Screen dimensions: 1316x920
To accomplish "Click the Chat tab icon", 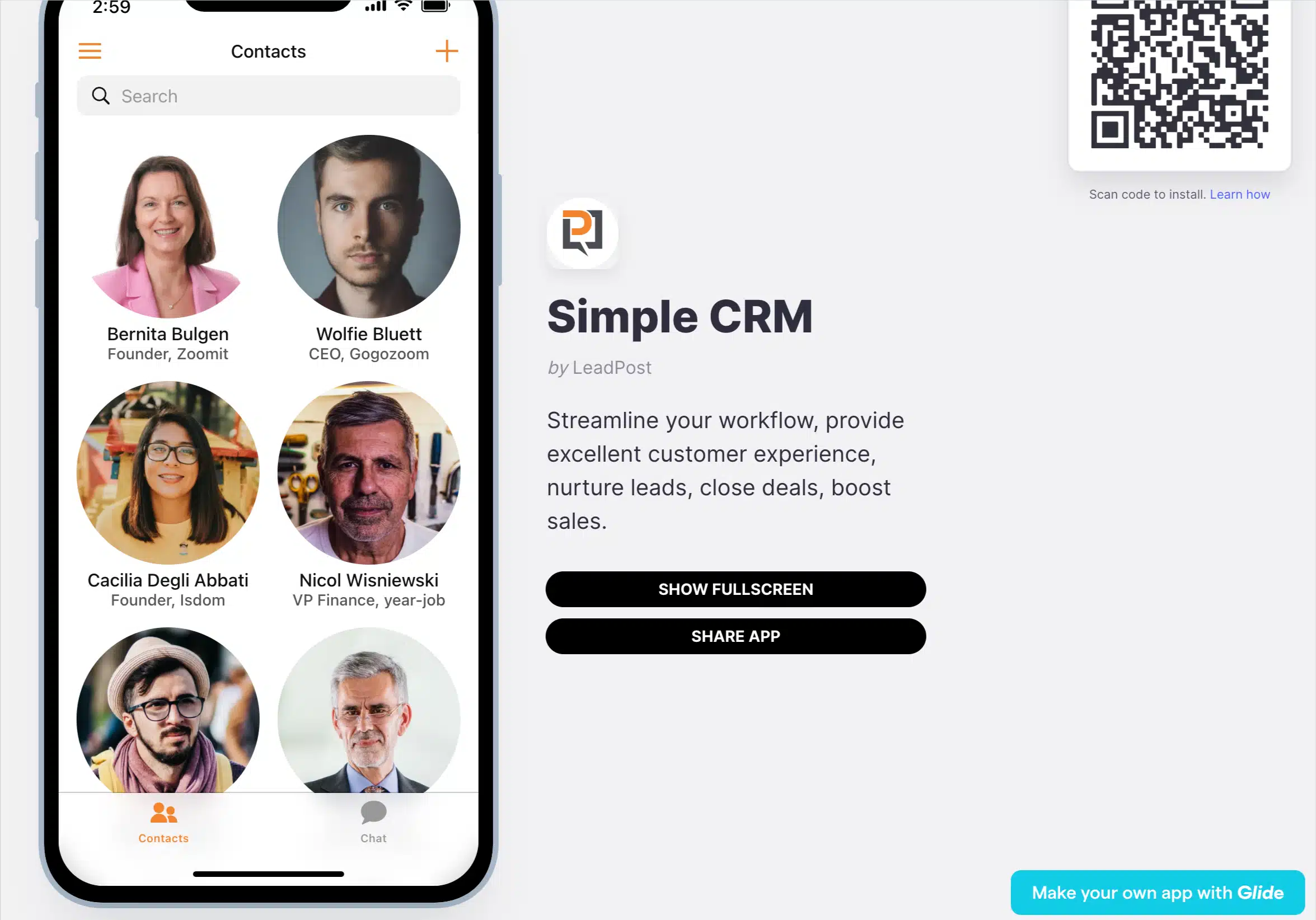I will 372,812.
